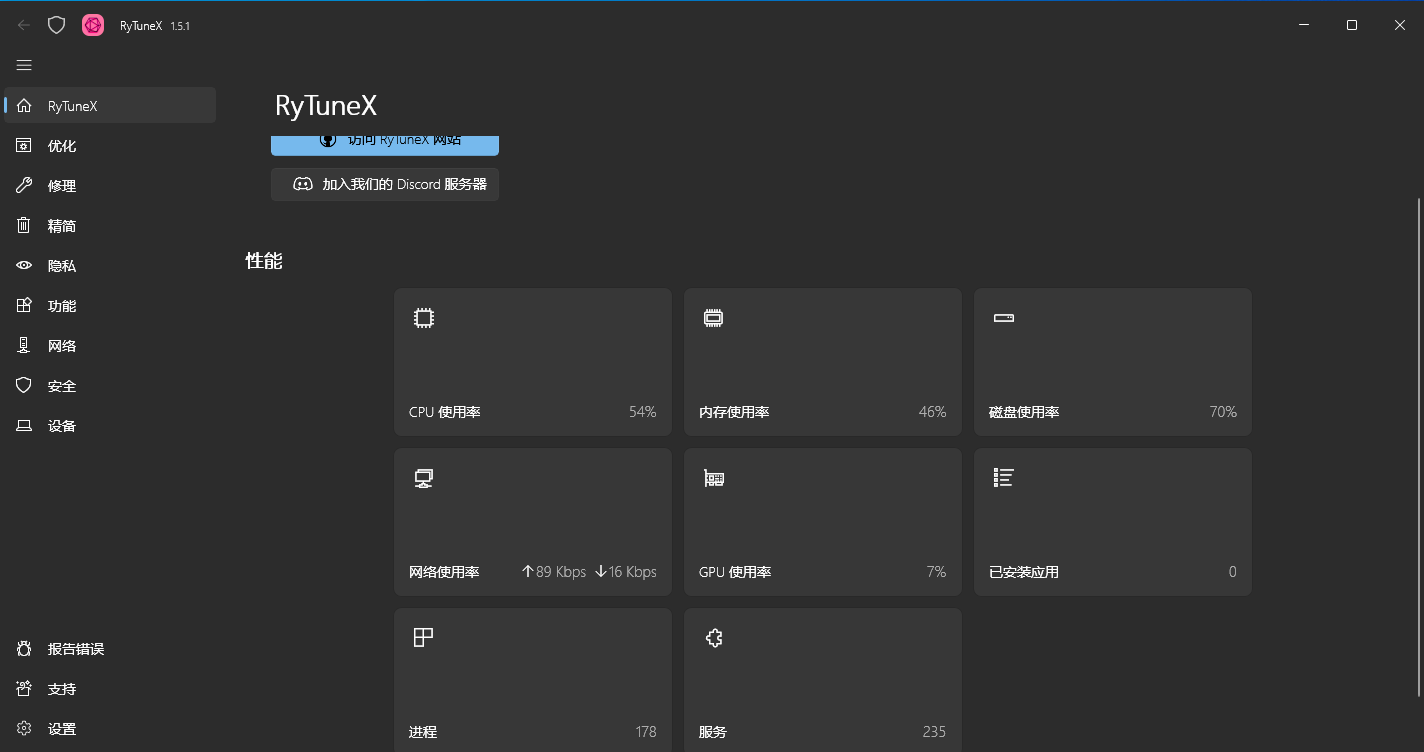1424x752 pixels.
Task: Open the 服务 card
Action: (823, 680)
